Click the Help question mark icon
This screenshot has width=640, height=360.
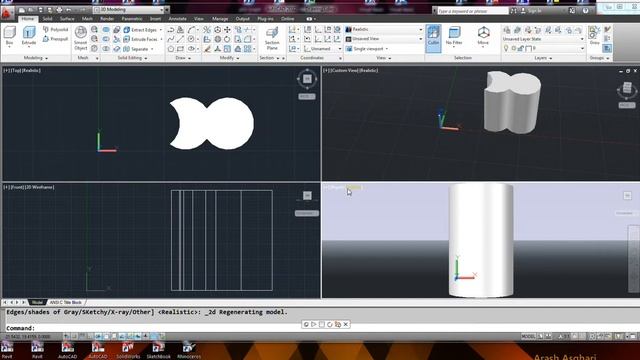pyautogui.click(x=586, y=11)
